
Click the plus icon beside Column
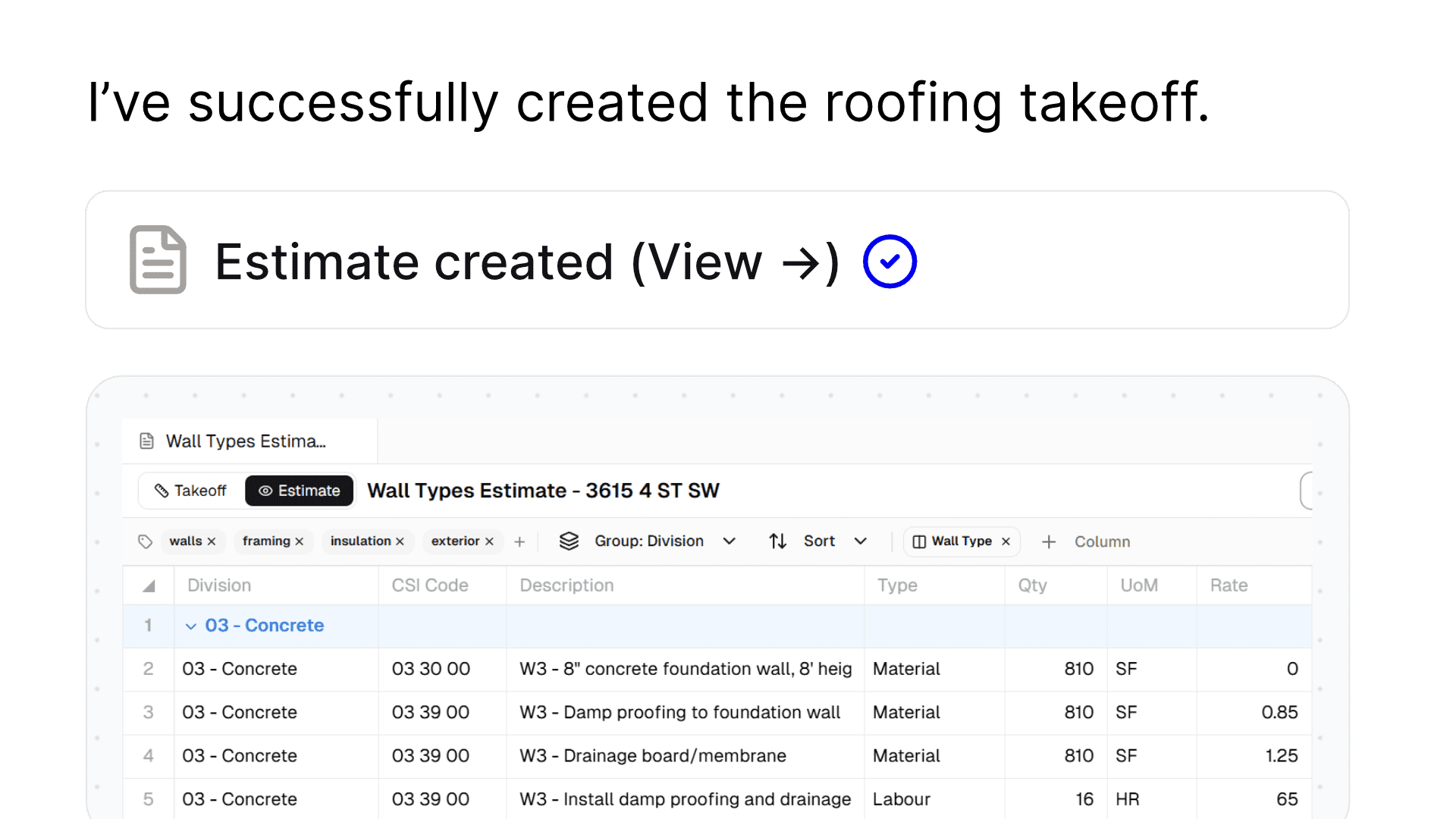coord(1049,541)
